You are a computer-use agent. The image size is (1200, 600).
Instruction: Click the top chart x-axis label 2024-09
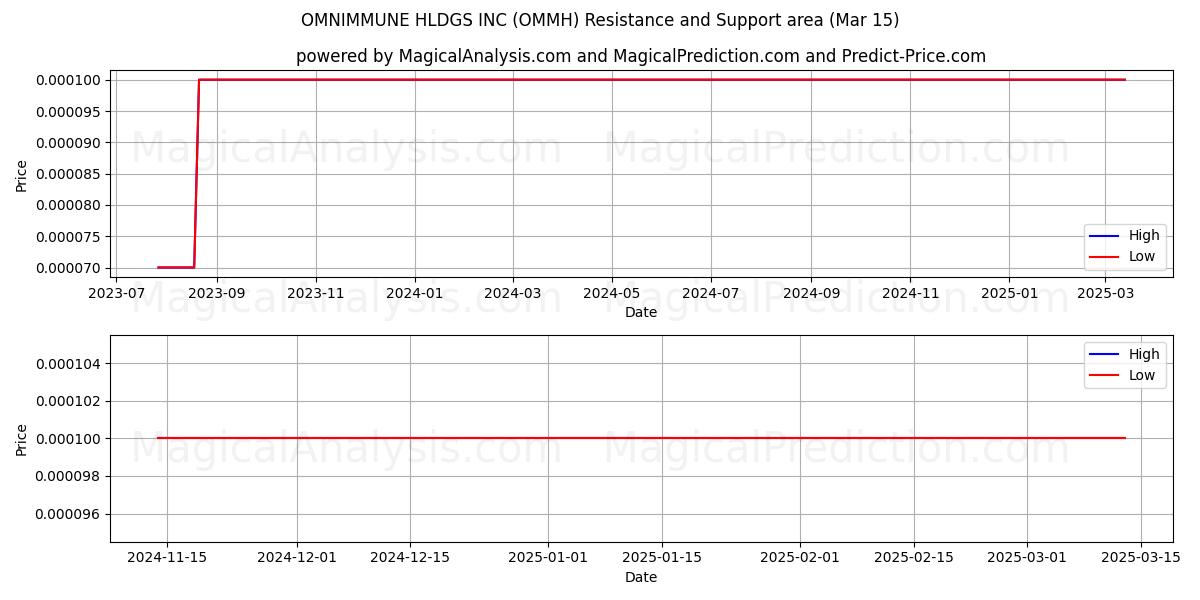[811, 293]
